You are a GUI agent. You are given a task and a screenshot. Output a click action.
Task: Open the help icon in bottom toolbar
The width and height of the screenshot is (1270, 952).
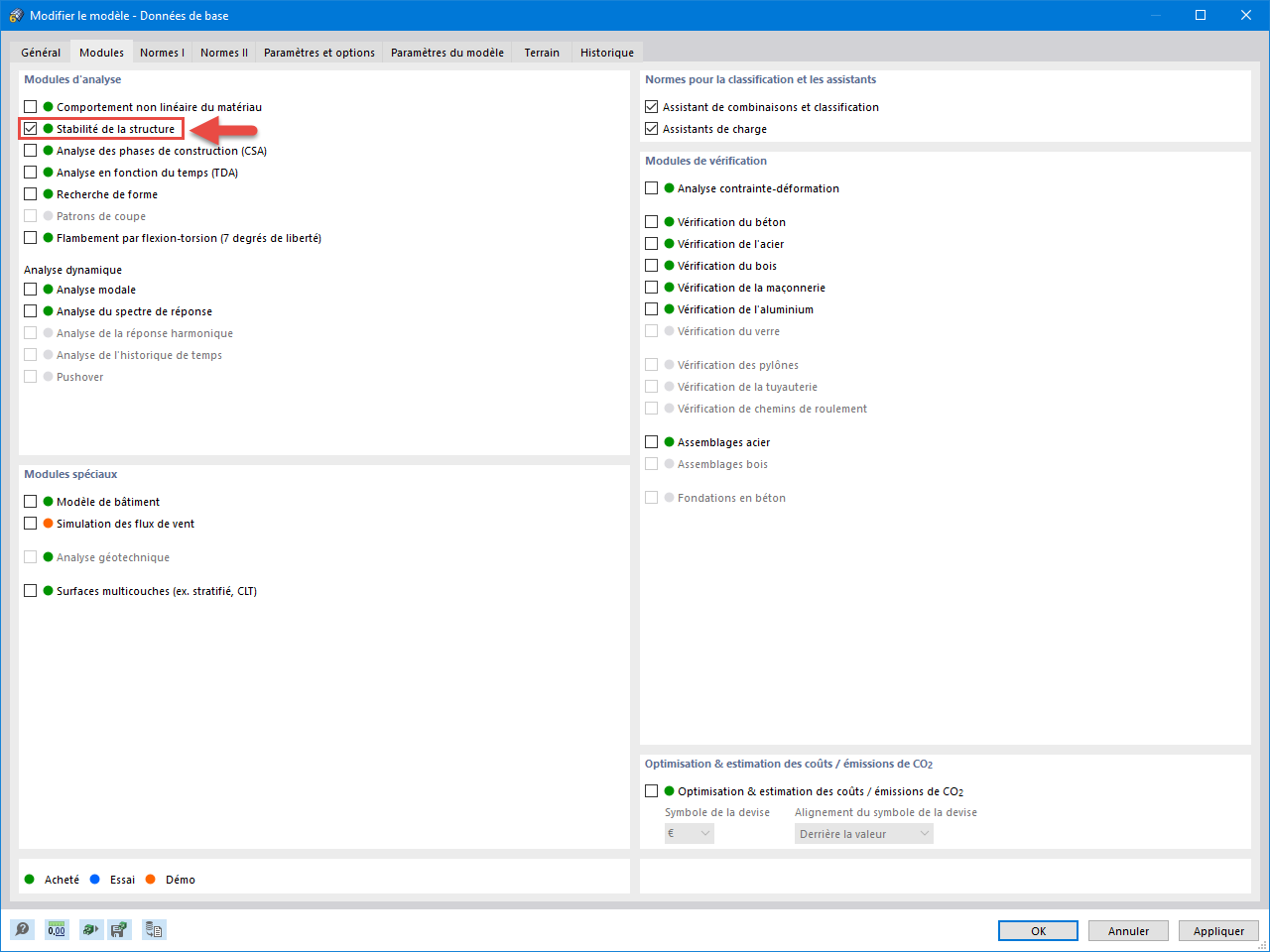click(x=22, y=929)
